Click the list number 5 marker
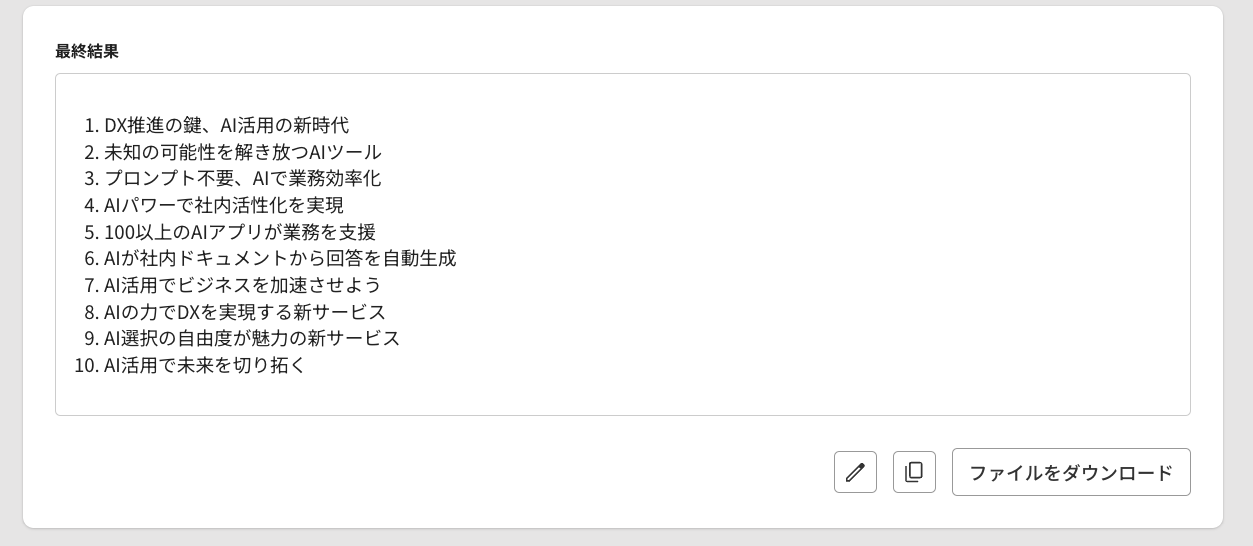The image size is (1253, 546). click(x=90, y=232)
